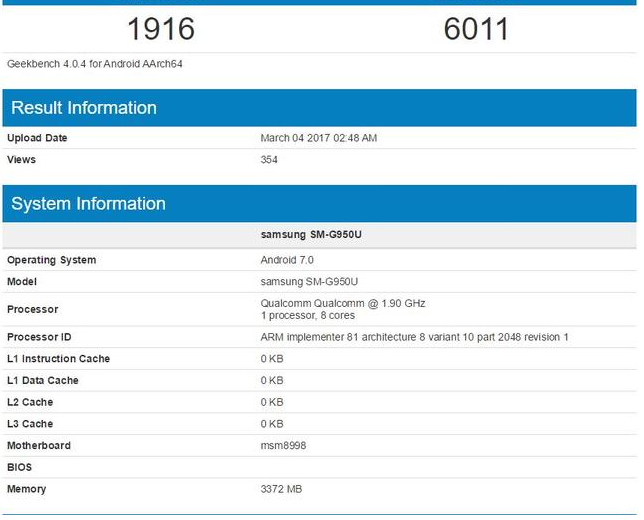The image size is (644, 520).
Task: Click the L1 Data Cache label
Action: click(43, 381)
